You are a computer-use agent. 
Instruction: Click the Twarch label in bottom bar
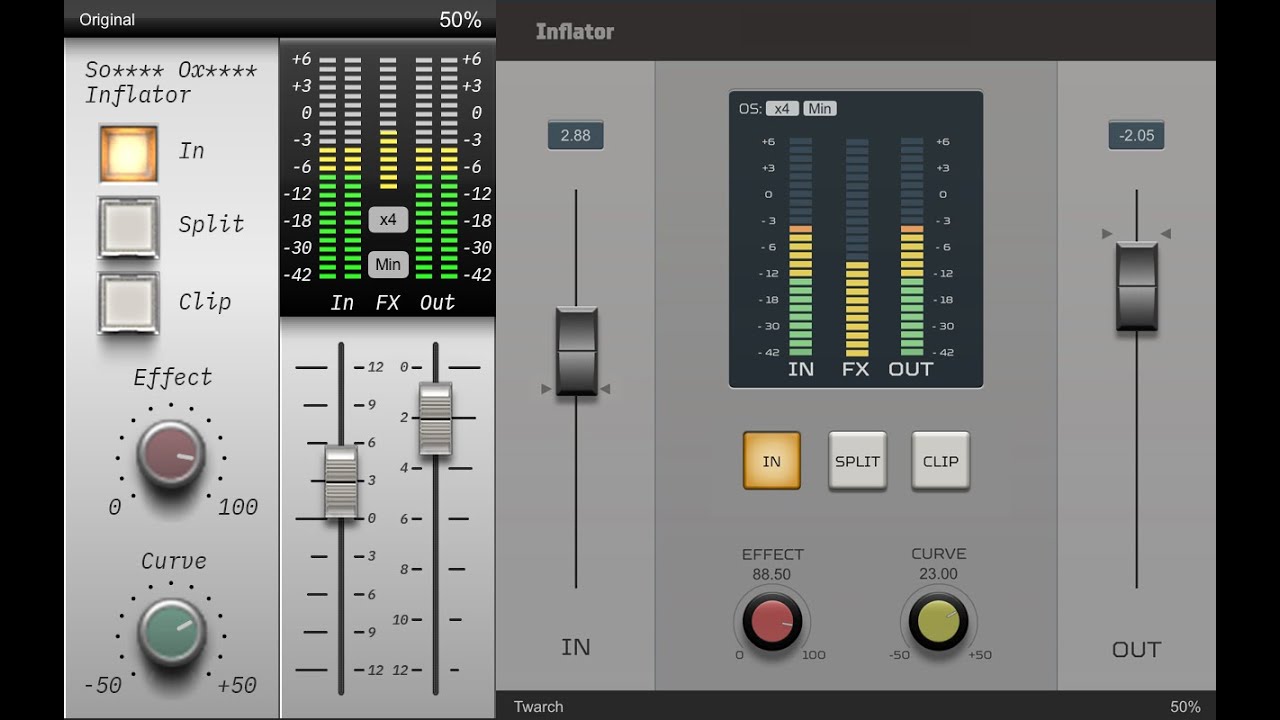539,707
